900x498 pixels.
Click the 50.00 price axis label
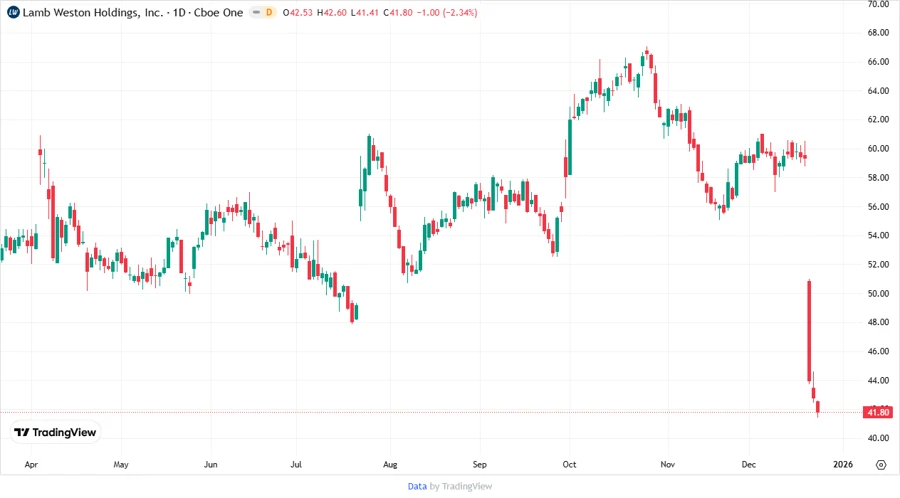pyautogui.click(x=878, y=293)
